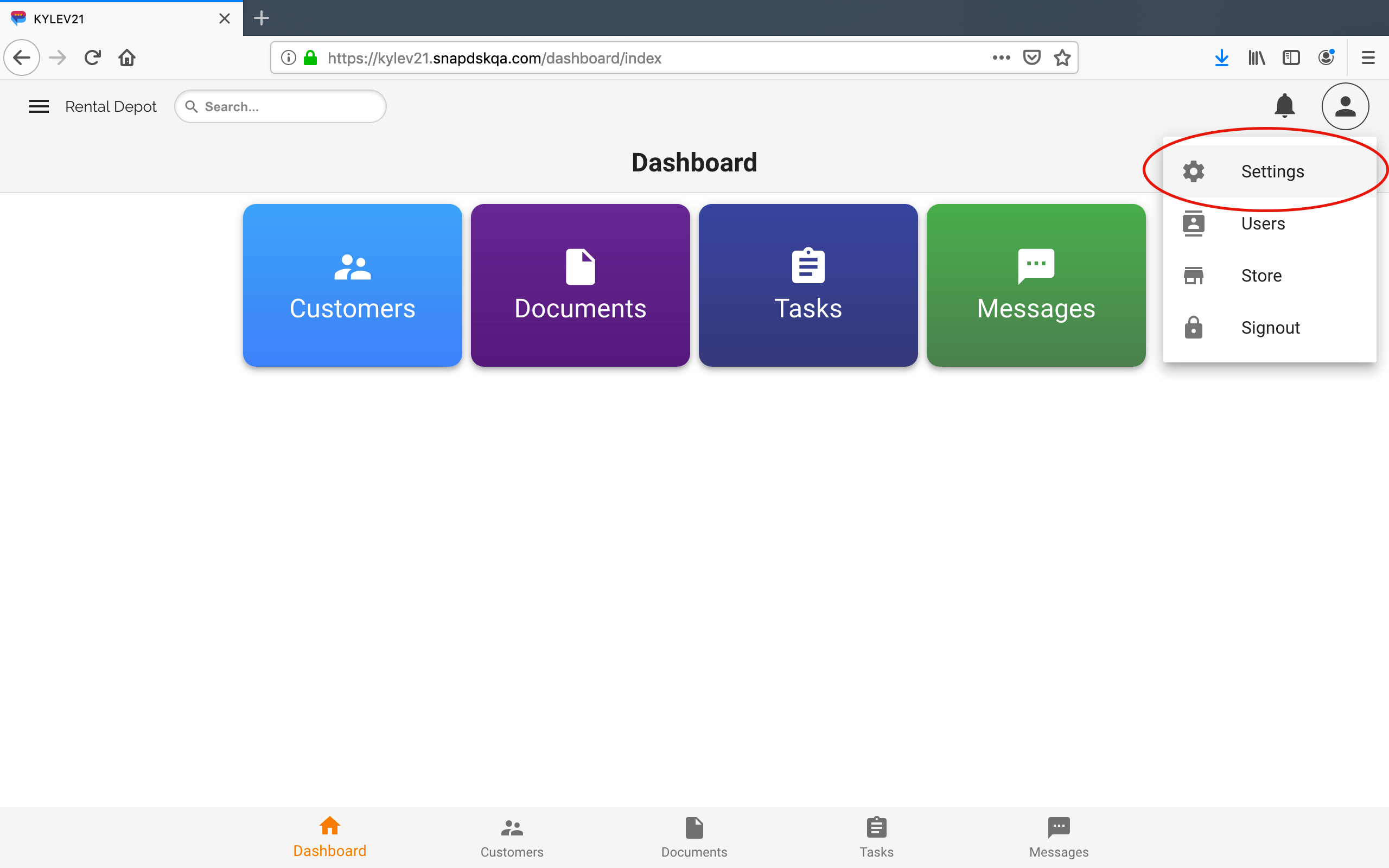The image size is (1389, 868).
Task: Open the hamburger navigation menu
Action: (39, 106)
